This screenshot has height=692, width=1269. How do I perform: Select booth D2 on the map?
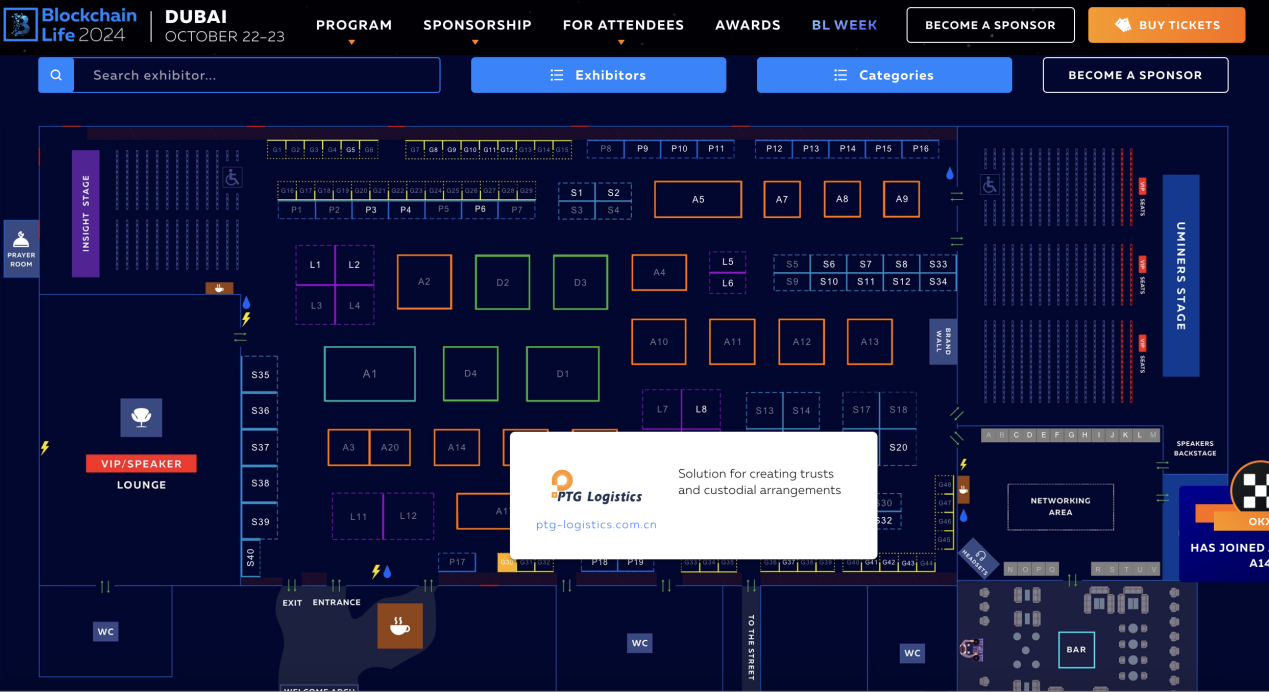502,282
